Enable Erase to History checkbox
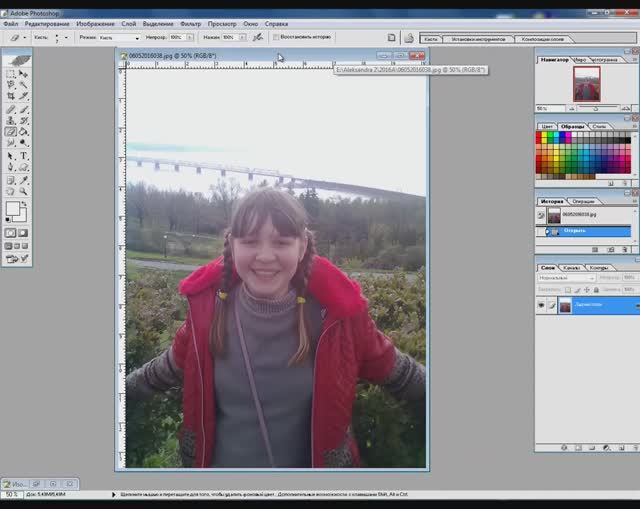Screen dimensions: 640x509 coord(276,37)
